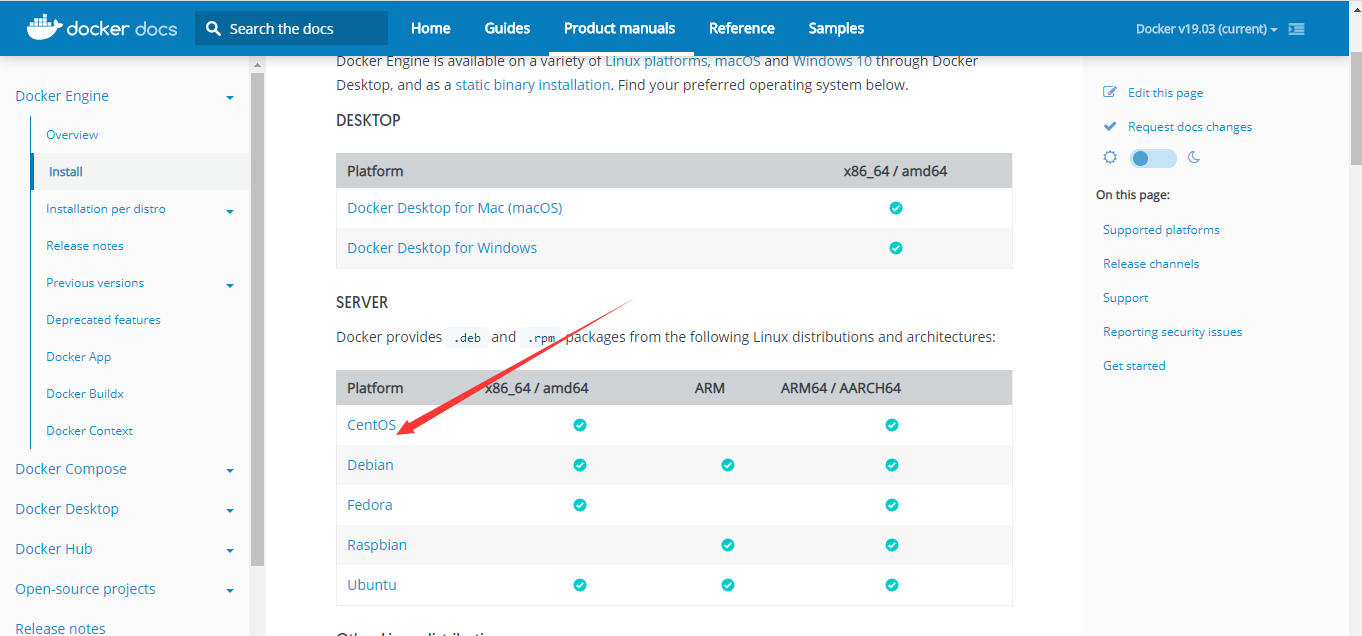Jump to Reporting security issues section
This screenshot has width=1362, height=636.
point(1172,332)
